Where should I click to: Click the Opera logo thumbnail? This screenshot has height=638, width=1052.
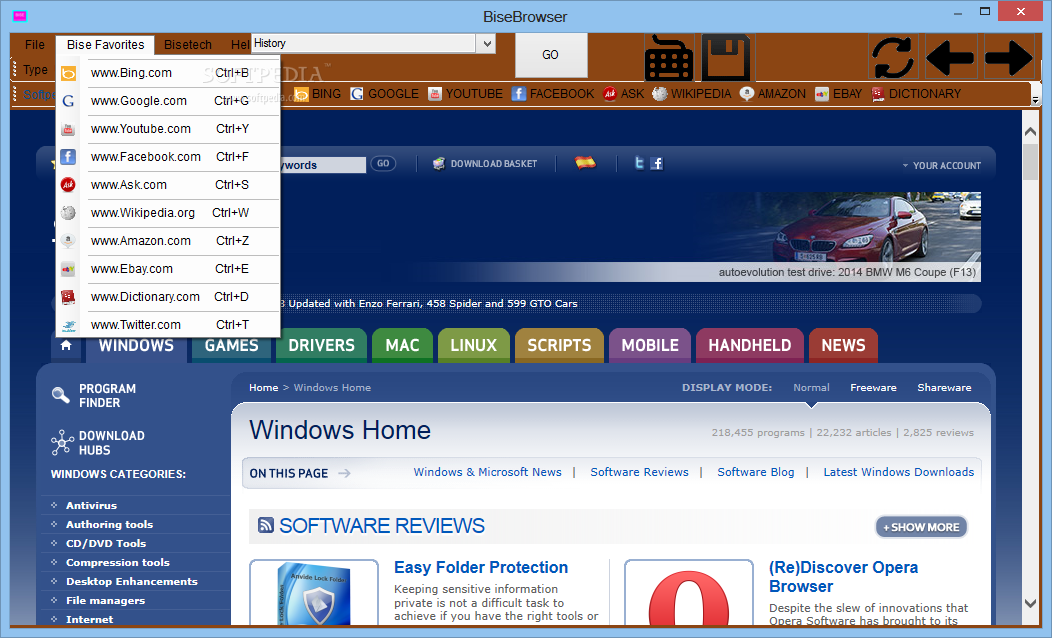click(688, 594)
